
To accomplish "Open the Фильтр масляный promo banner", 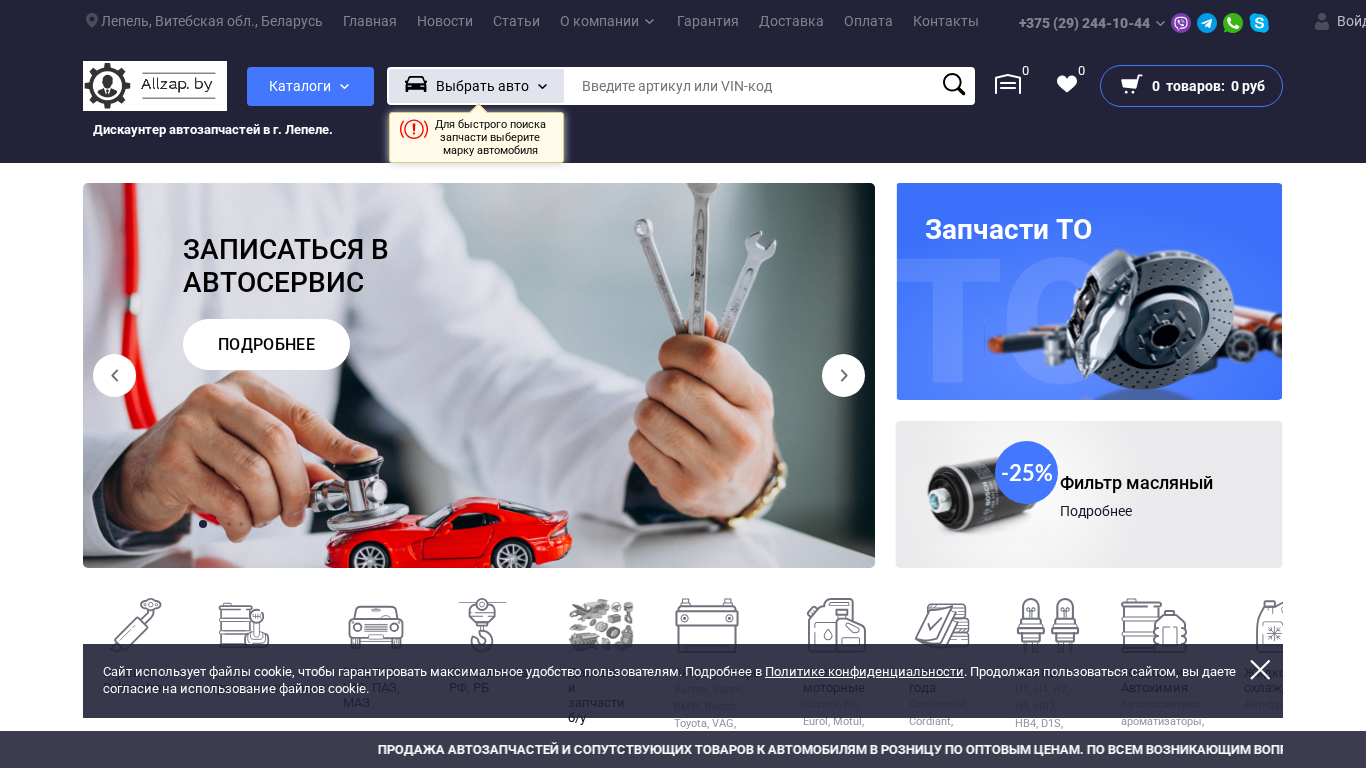I will [x=1089, y=494].
